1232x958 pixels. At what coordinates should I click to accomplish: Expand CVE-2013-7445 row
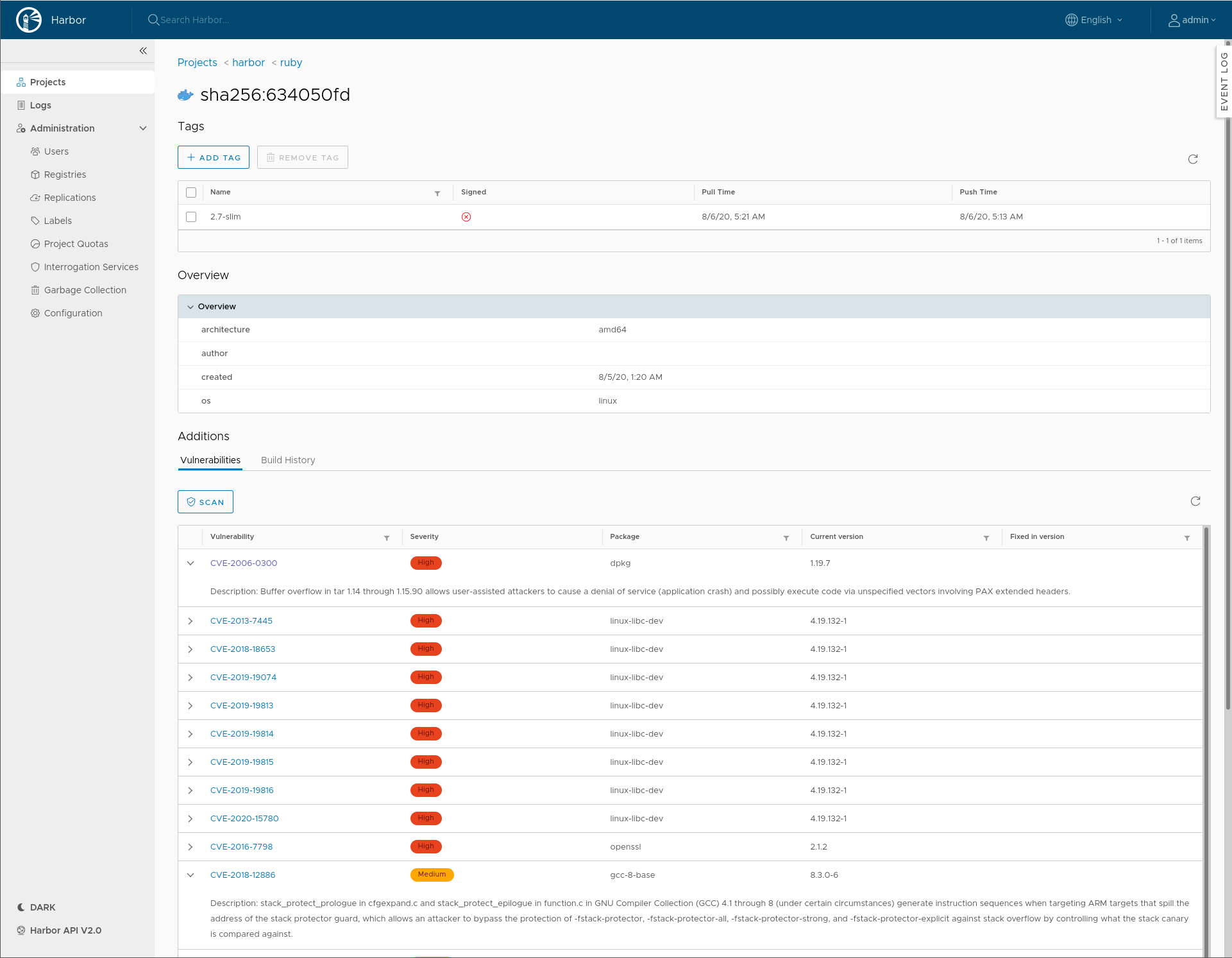pyautogui.click(x=190, y=621)
